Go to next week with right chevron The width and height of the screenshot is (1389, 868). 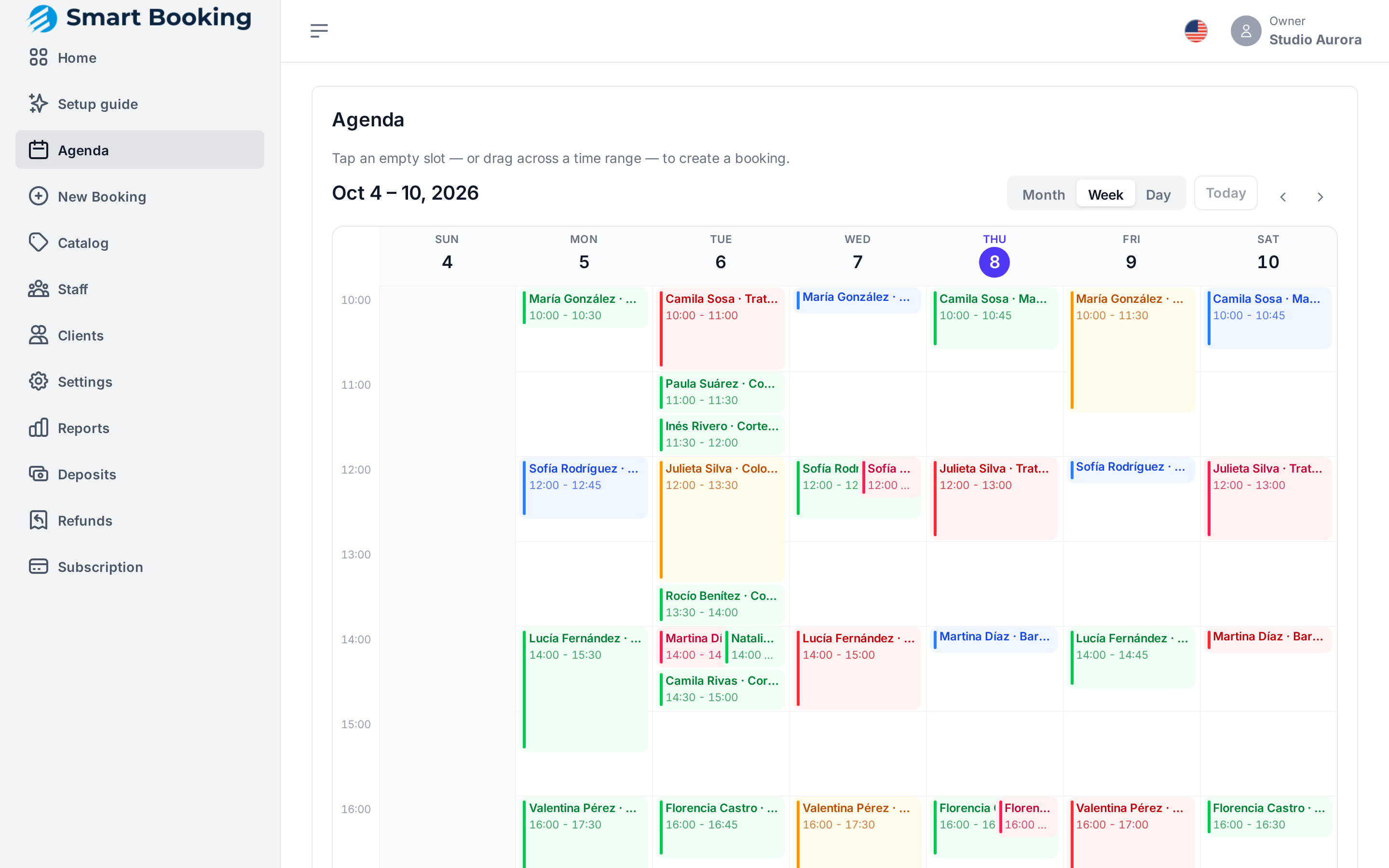[x=1320, y=197]
